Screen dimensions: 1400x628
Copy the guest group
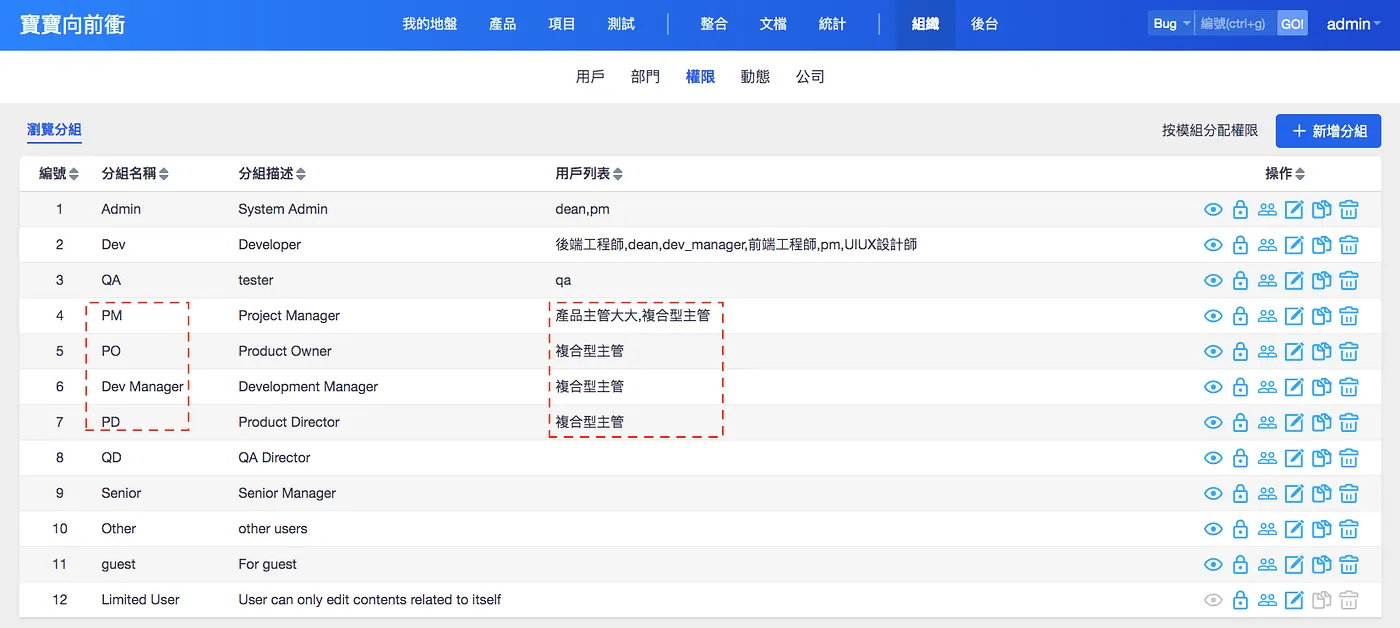pyautogui.click(x=1321, y=565)
